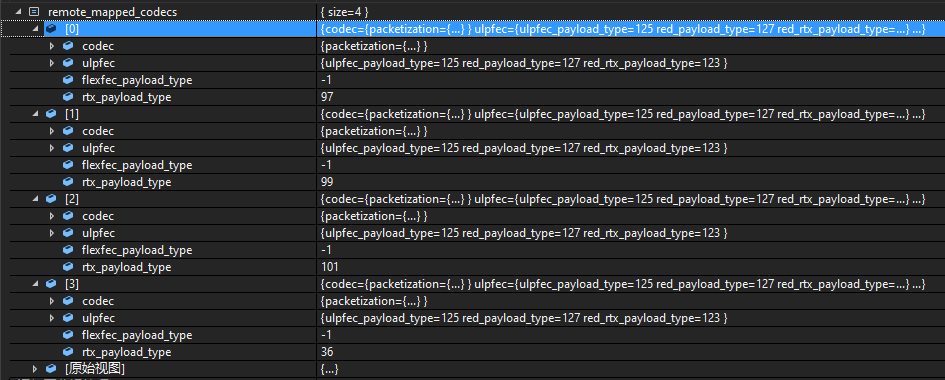This screenshot has width=945, height=380.
Task: Select the [1] row label
Action: [x=72, y=113]
